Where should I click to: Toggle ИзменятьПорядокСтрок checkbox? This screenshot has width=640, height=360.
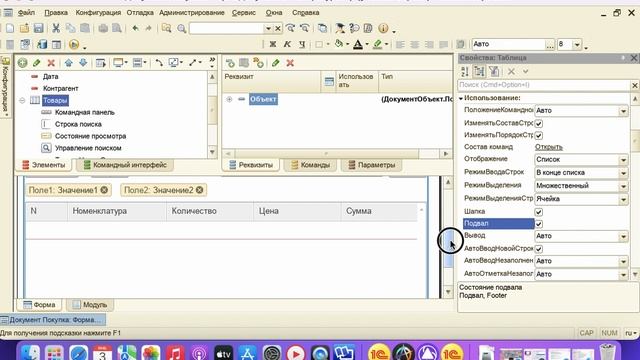coord(539,135)
